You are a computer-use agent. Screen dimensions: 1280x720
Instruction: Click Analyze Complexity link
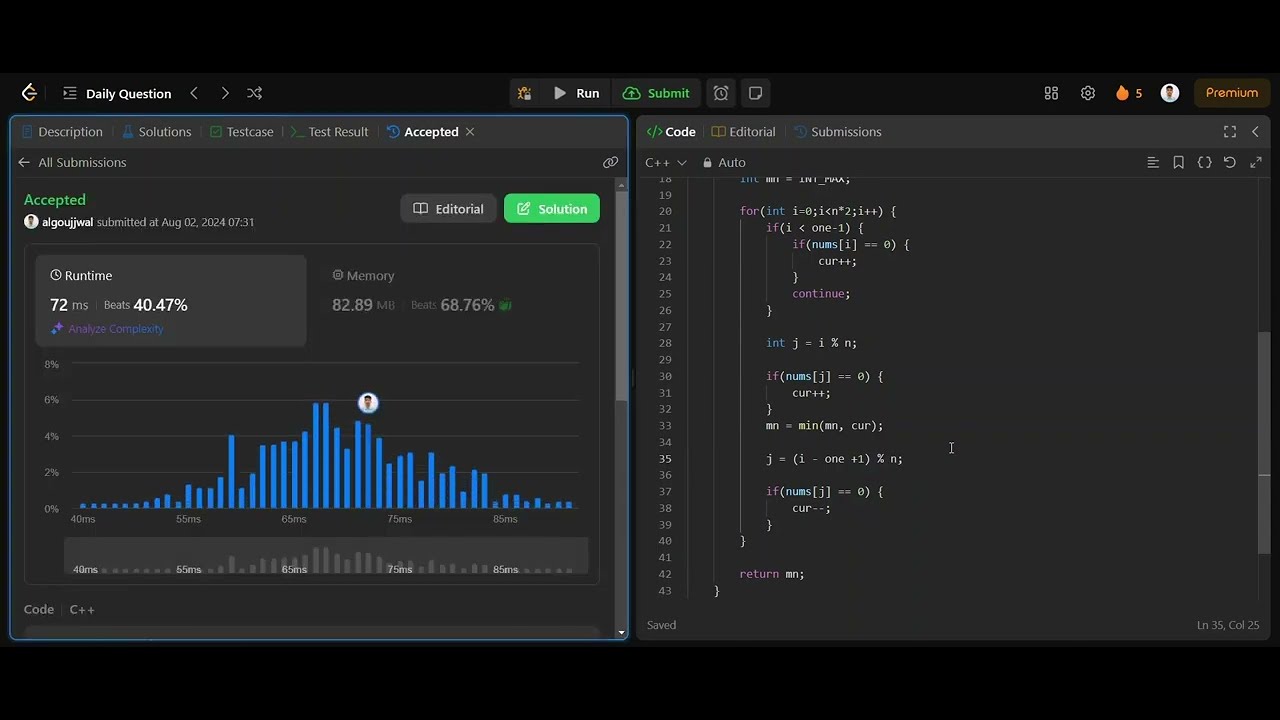[x=107, y=329]
